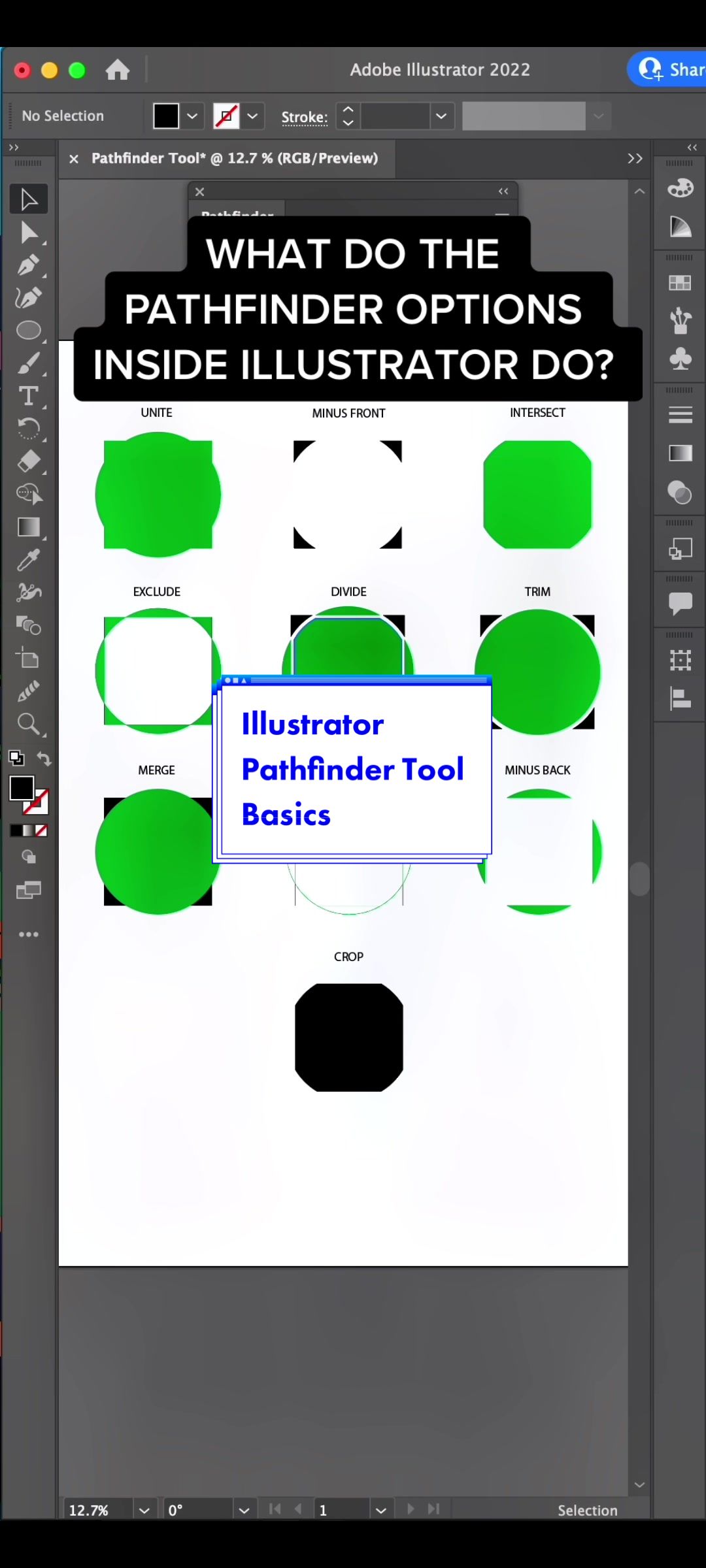Select the Shape Builder tool

pyautogui.click(x=29, y=494)
